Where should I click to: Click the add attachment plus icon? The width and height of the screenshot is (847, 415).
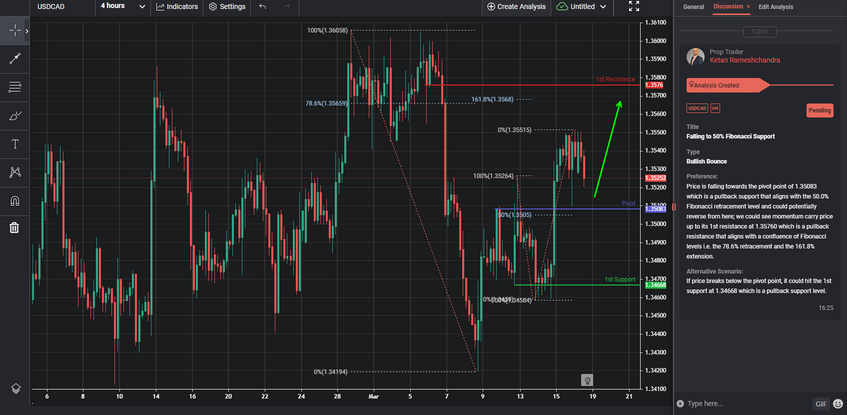(680, 404)
